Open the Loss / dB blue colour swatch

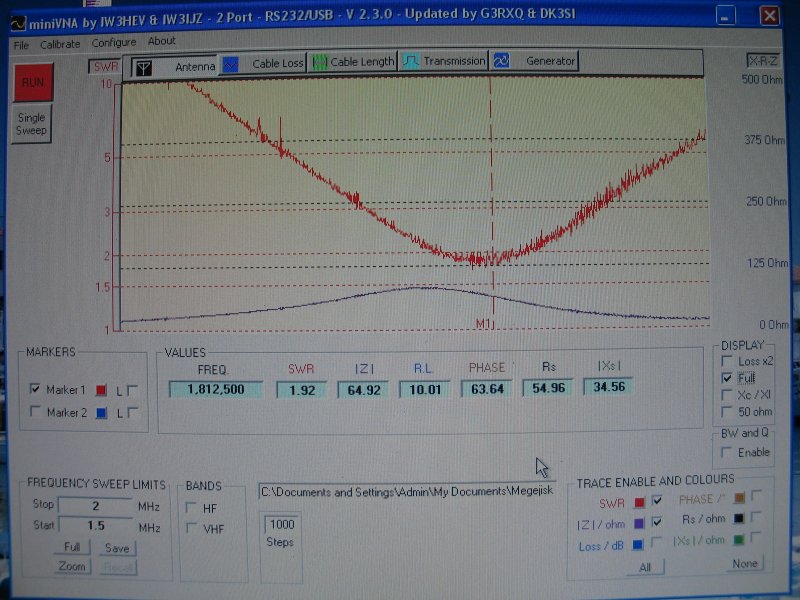pyautogui.click(x=638, y=545)
